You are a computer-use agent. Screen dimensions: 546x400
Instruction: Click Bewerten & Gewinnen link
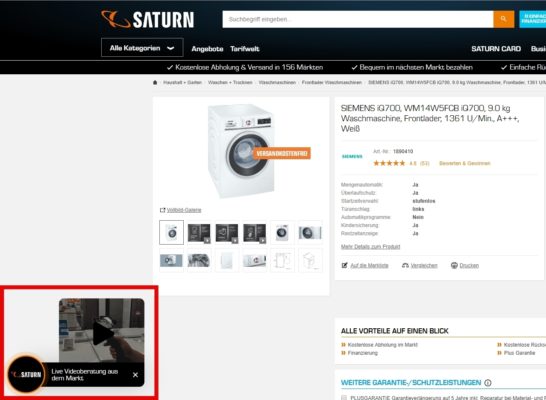465,163
